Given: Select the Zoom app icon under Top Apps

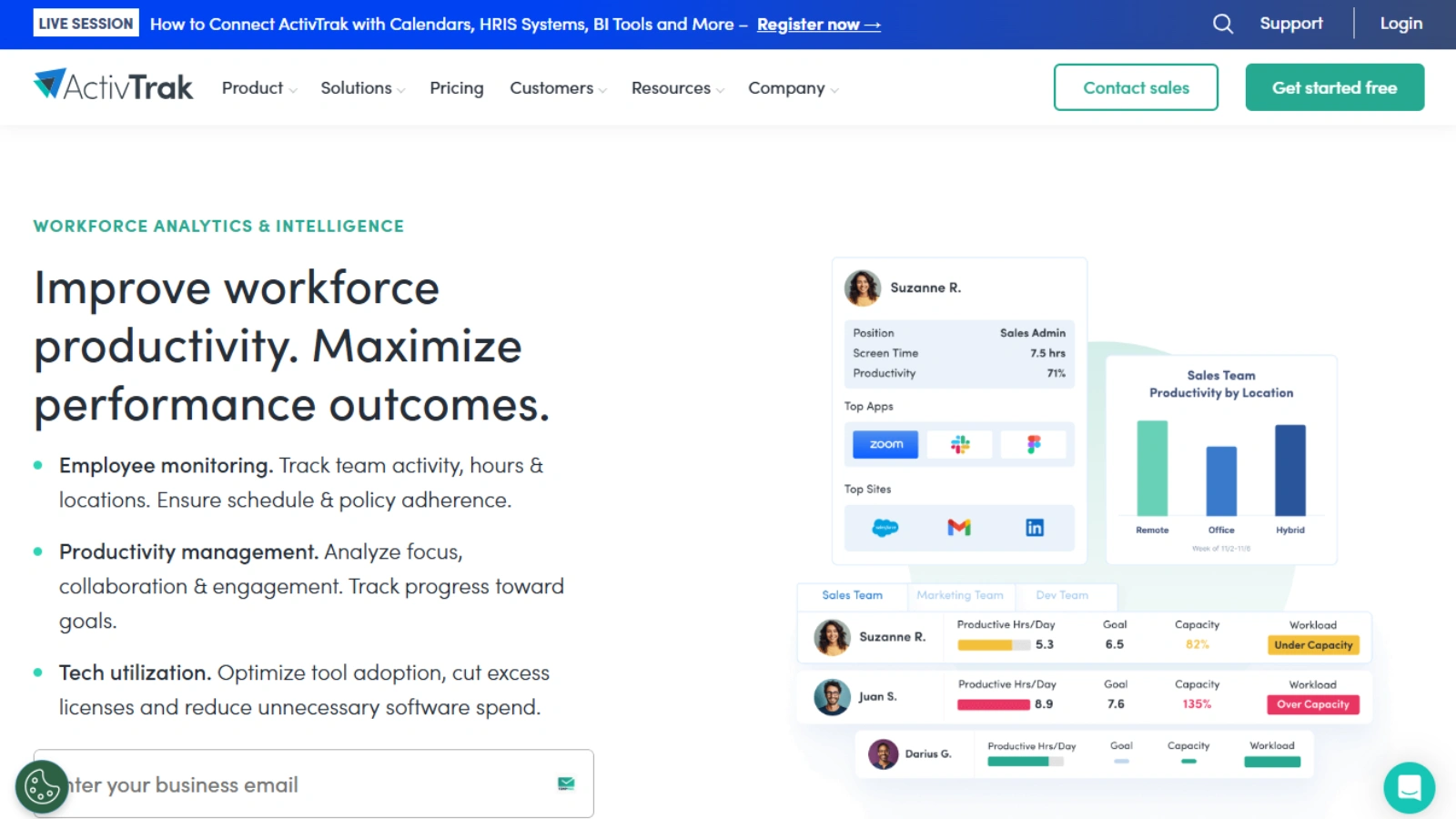Looking at the screenshot, I should click(884, 444).
